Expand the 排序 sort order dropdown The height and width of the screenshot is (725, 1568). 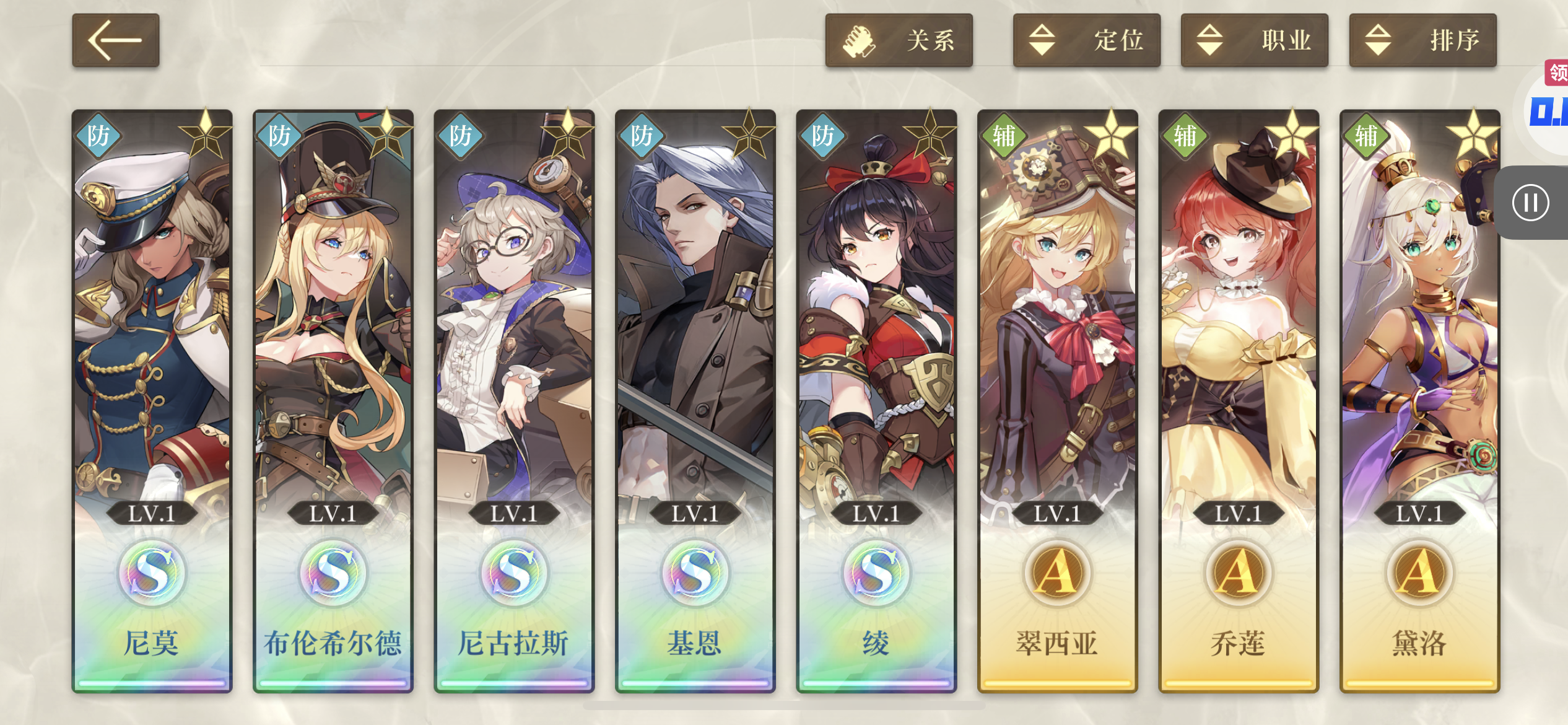pyautogui.click(x=1423, y=40)
